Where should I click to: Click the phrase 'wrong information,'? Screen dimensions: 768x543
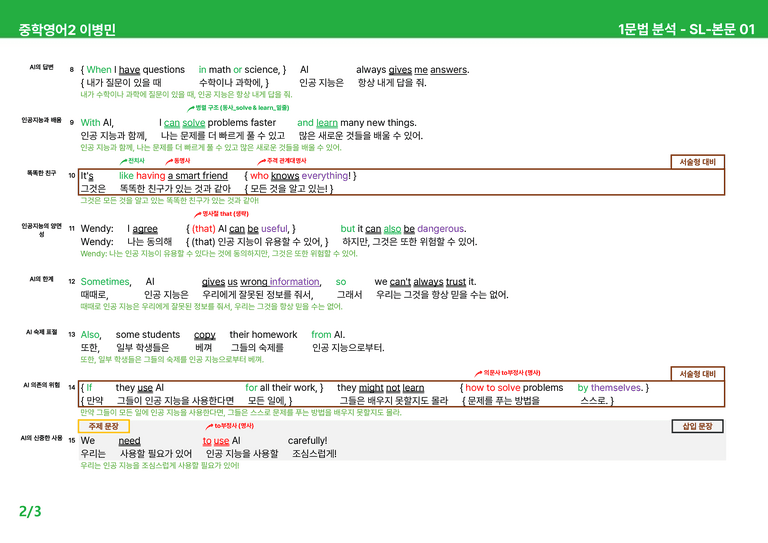coord(281,282)
